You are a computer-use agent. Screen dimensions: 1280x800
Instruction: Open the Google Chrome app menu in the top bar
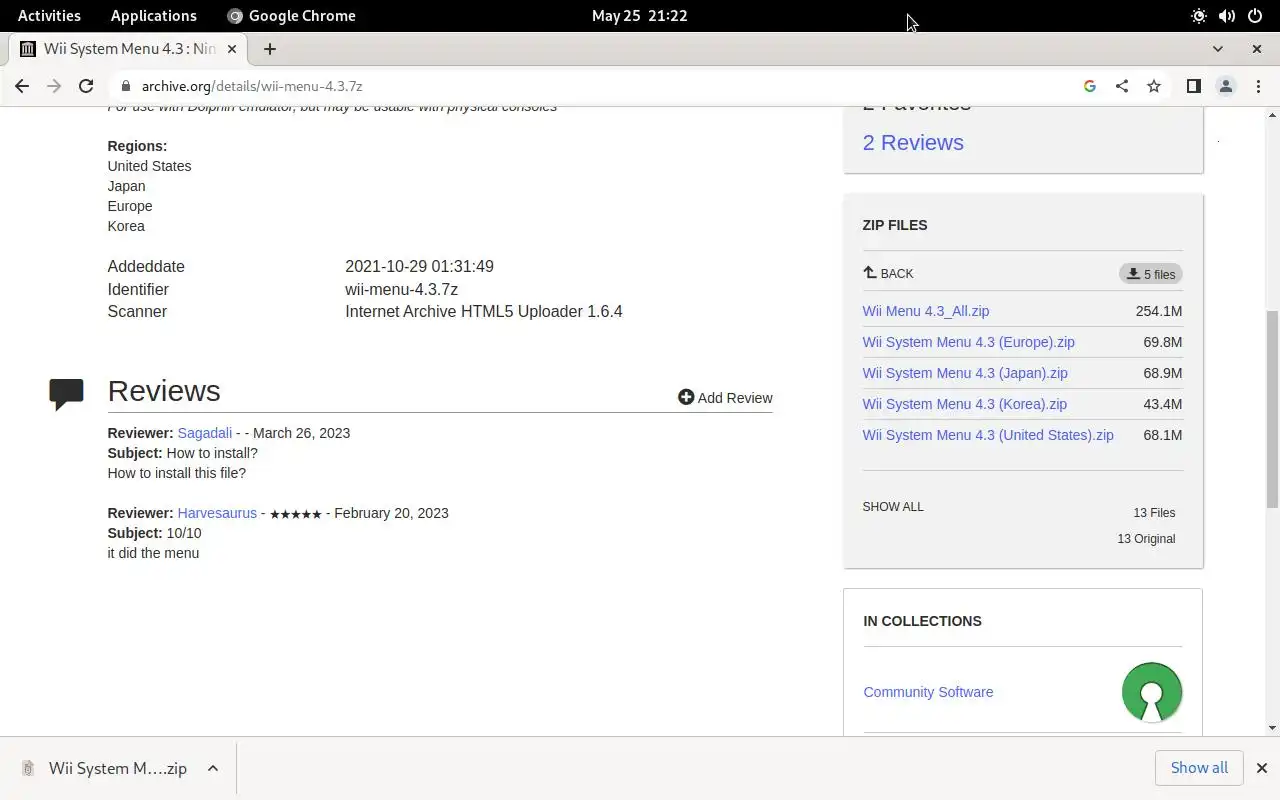tap(291, 15)
